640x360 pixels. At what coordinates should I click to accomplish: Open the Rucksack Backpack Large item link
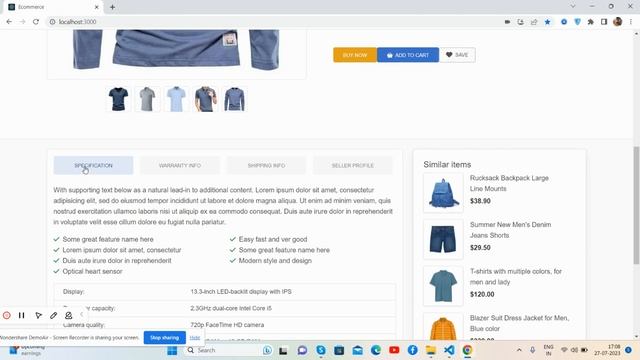tap(509, 183)
